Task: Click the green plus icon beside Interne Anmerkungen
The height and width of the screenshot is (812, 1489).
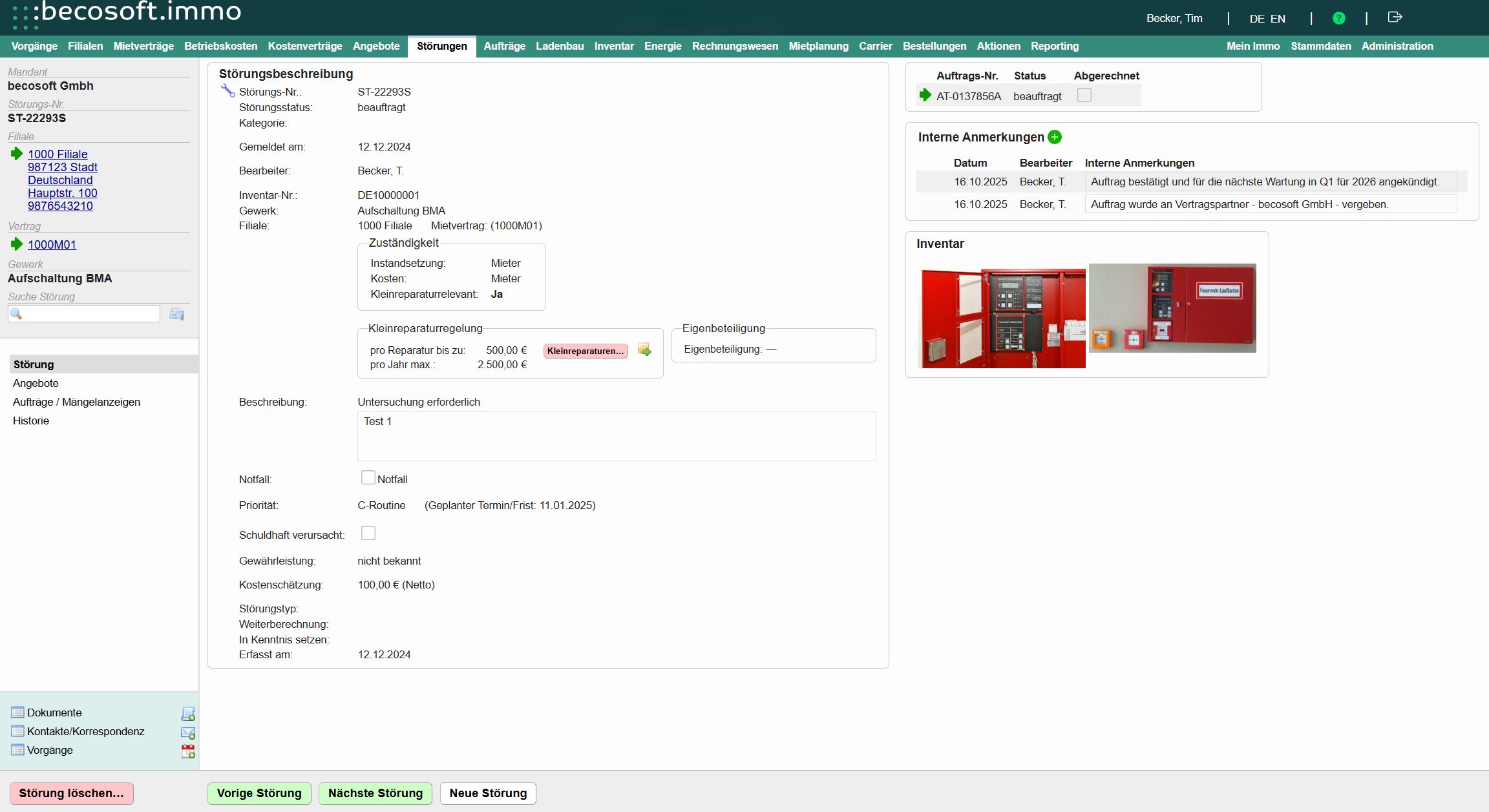Action: 1055,137
